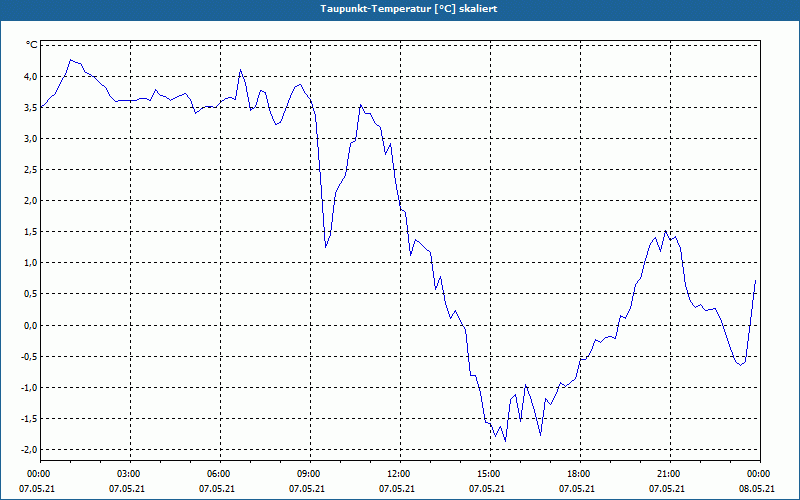Select the 06:00 time label
The height and width of the screenshot is (500, 800).
click(x=217, y=474)
